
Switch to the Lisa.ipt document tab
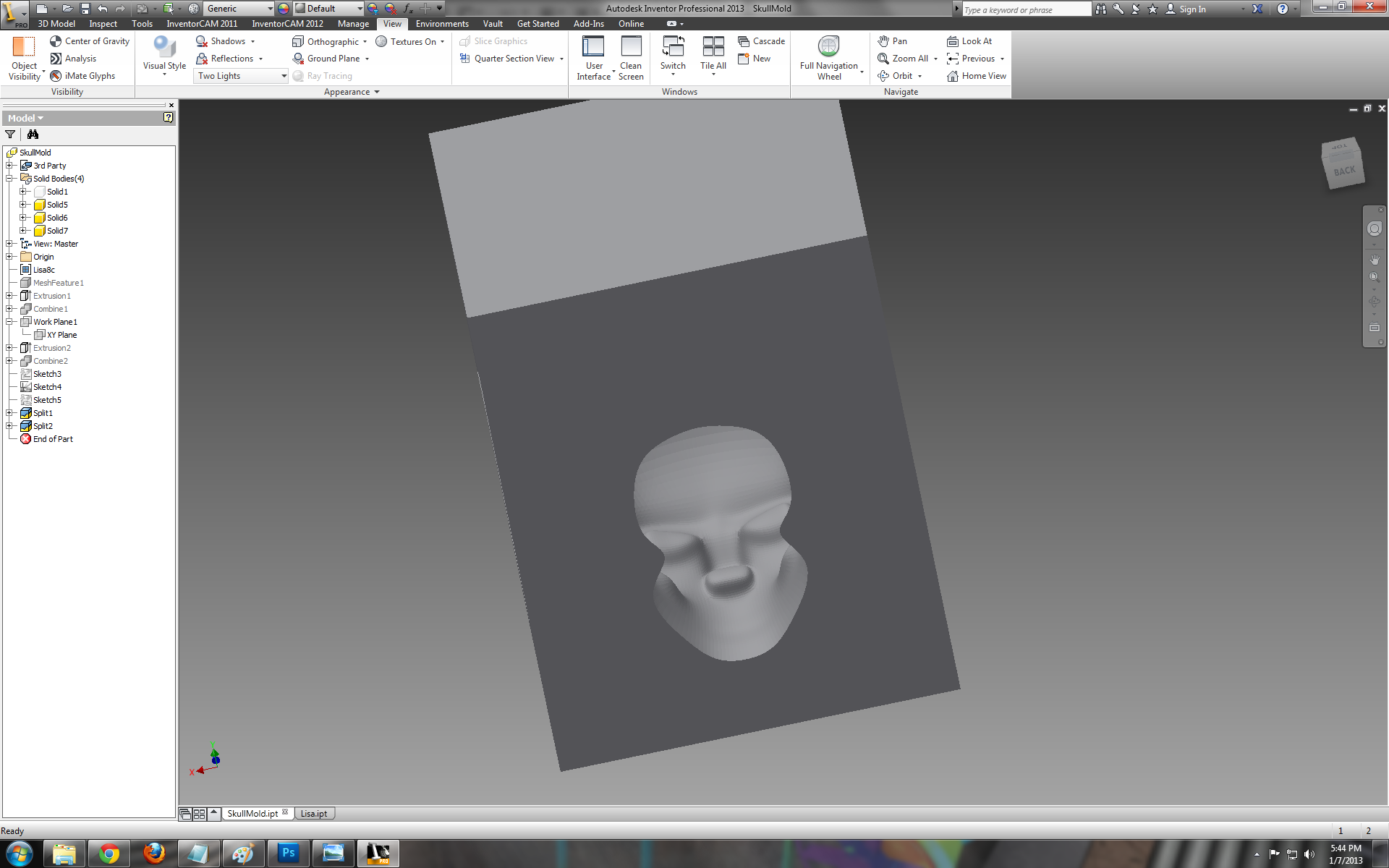point(314,814)
